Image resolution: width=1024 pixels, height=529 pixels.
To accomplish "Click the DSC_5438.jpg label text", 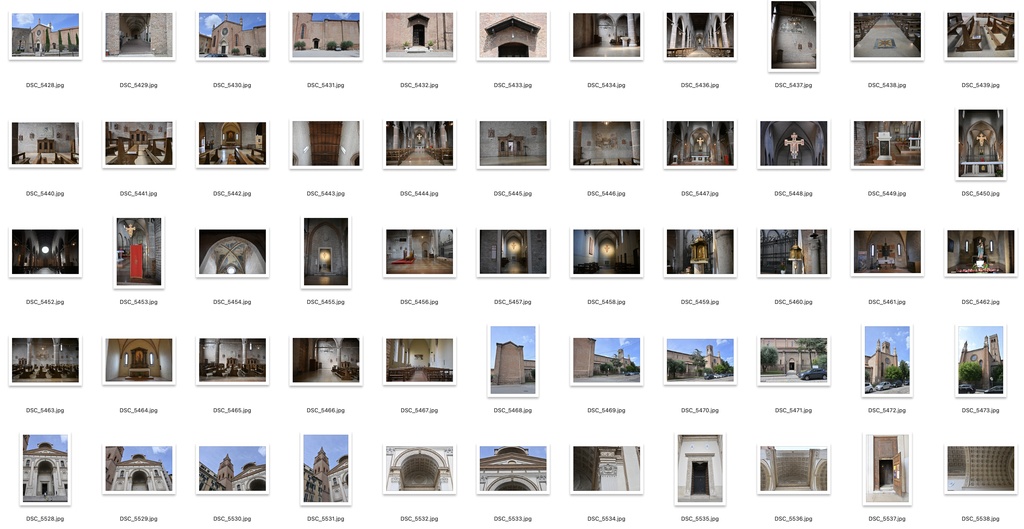I will click(x=887, y=86).
